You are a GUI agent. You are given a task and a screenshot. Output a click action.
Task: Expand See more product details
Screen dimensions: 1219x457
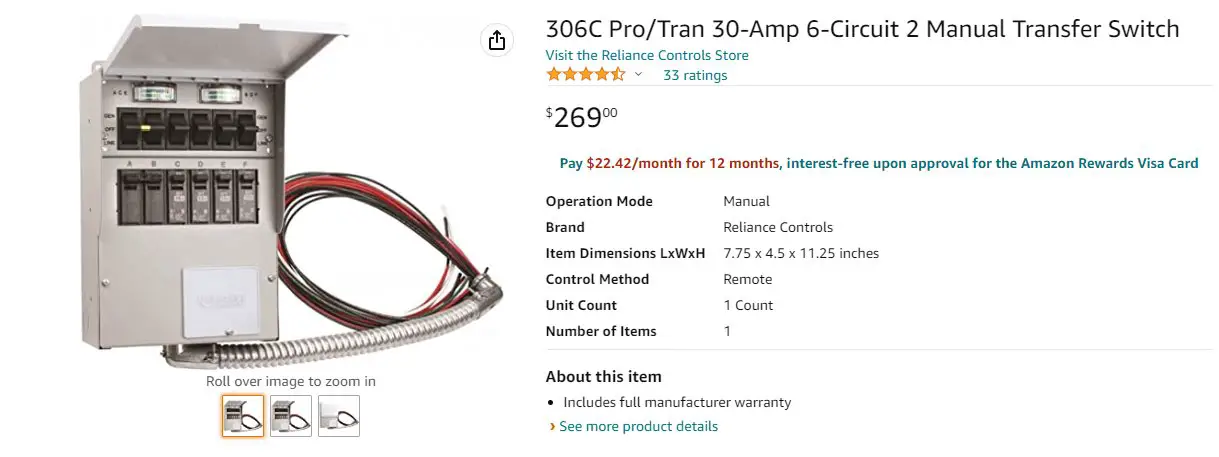click(x=638, y=426)
